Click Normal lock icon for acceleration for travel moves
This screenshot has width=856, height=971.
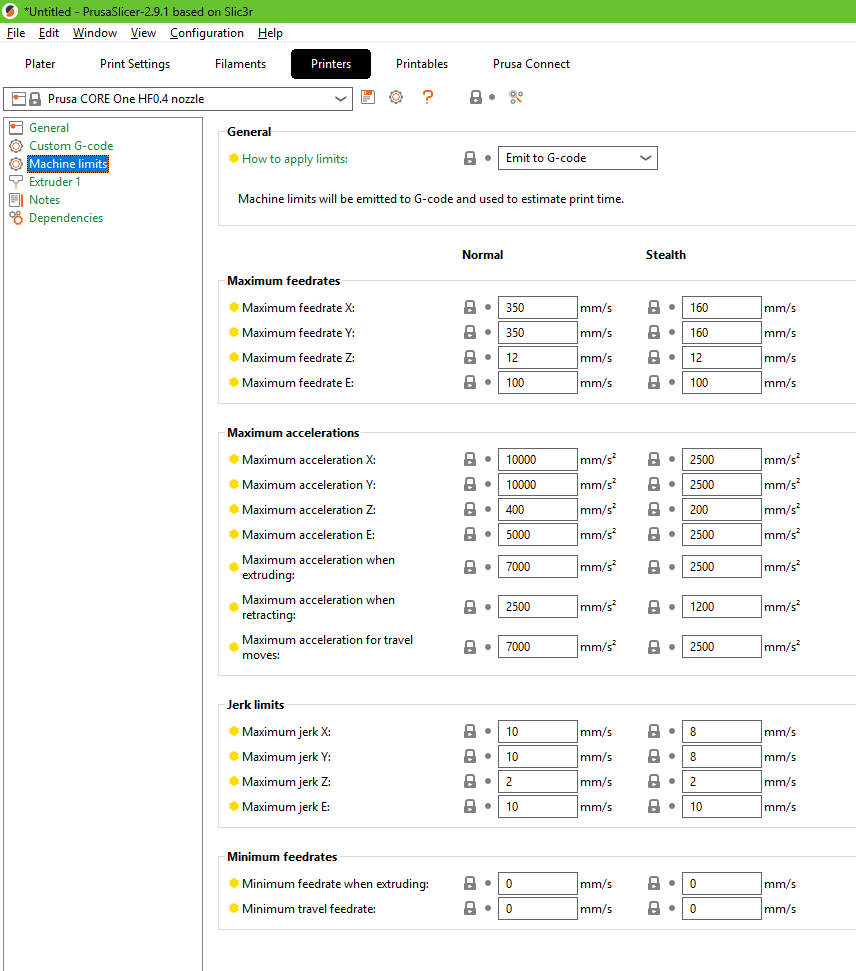point(470,647)
